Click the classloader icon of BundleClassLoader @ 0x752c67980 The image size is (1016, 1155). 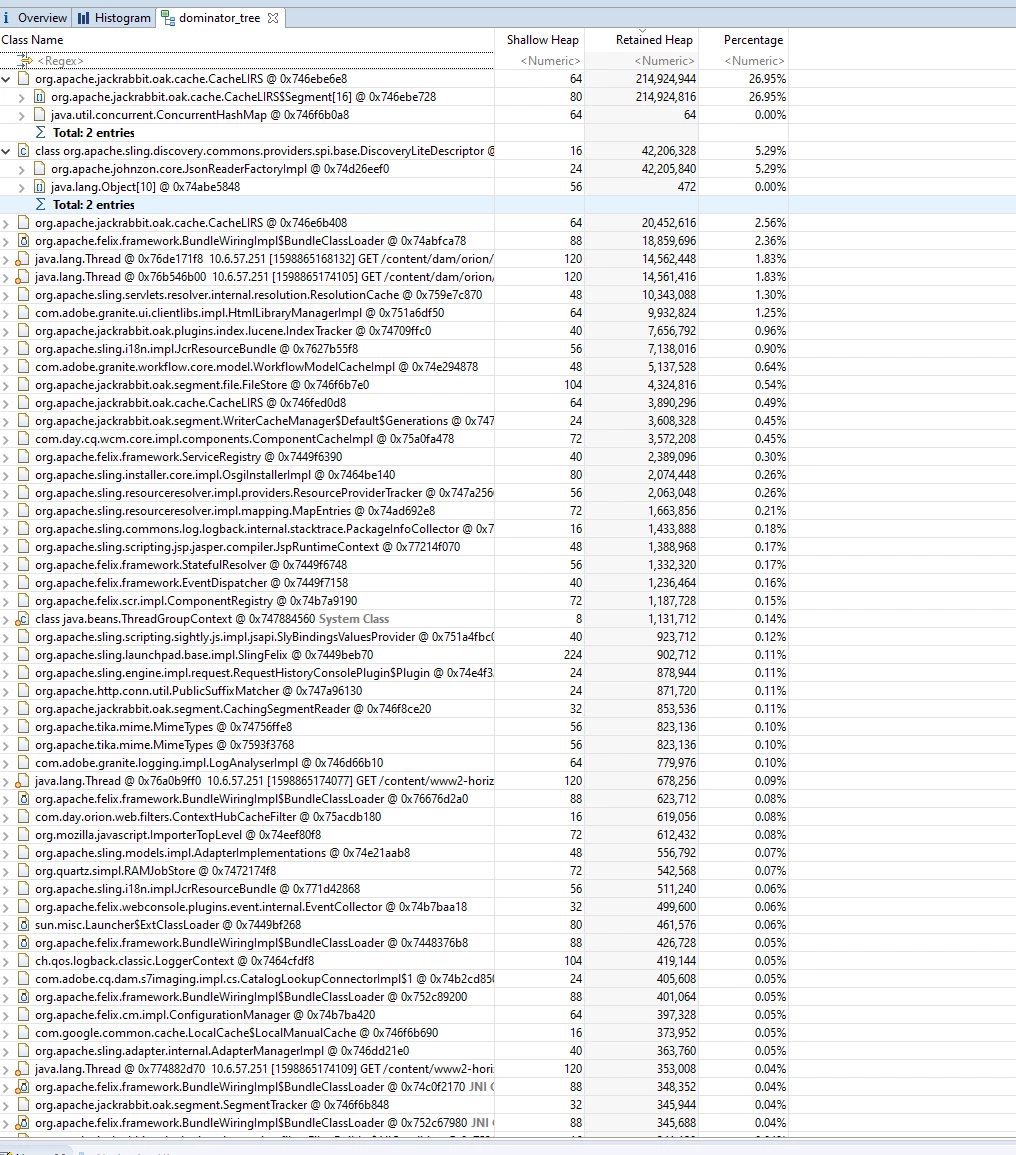click(x=24, y=1123)
